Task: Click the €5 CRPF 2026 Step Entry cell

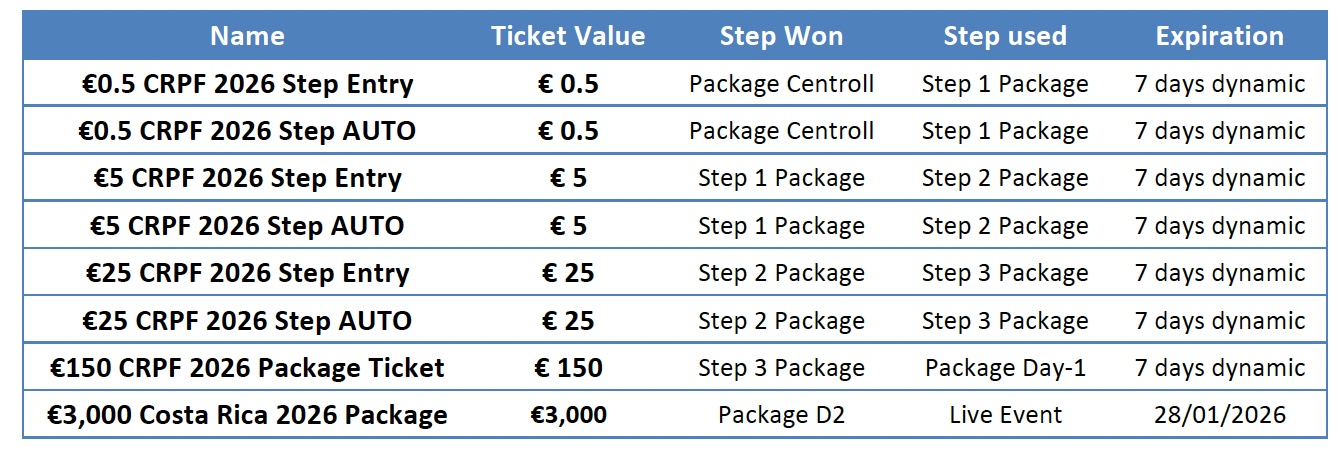Action: [x=247, y=178]
